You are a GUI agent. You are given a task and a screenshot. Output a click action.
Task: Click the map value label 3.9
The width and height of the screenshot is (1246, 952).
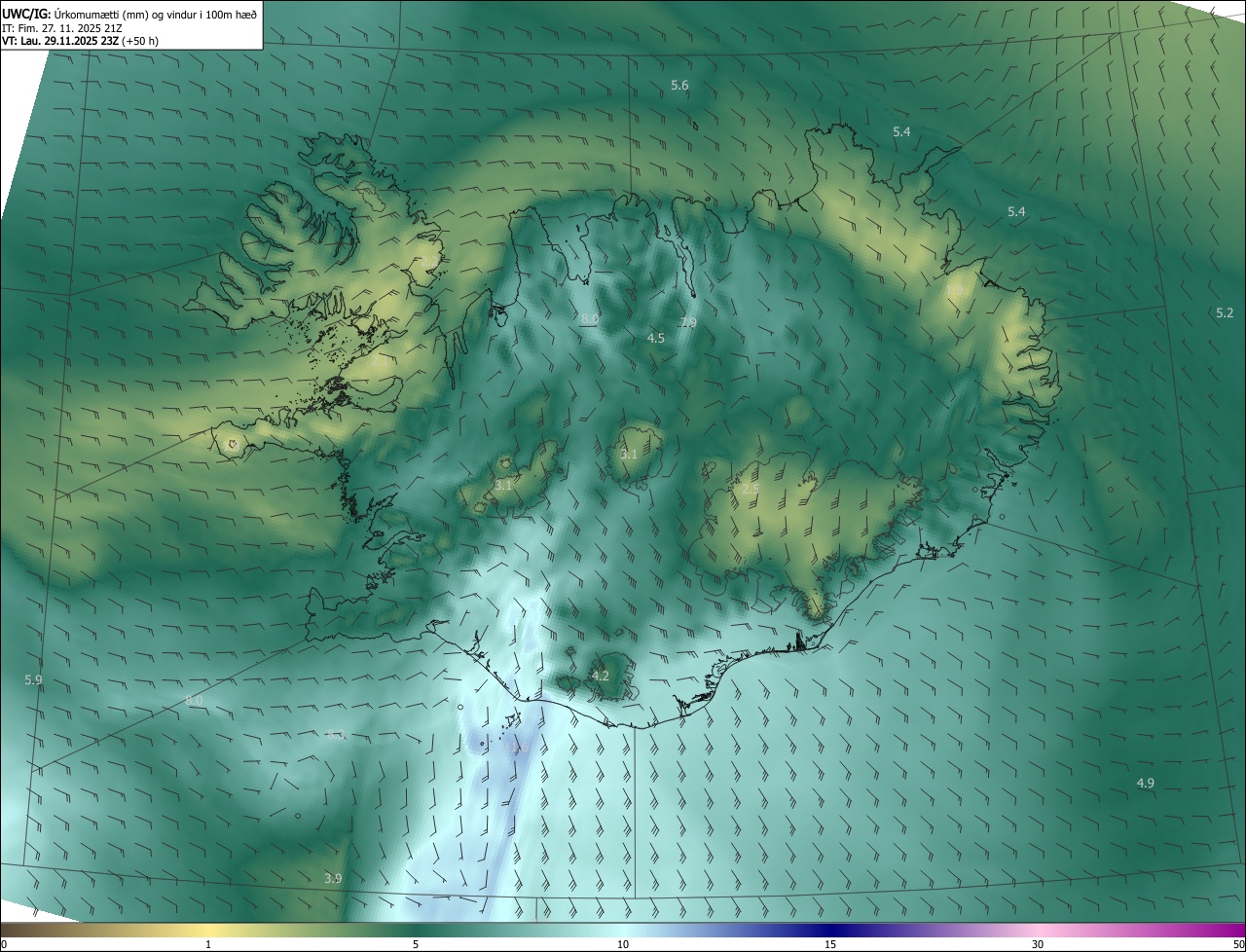(x=333, y=878)
